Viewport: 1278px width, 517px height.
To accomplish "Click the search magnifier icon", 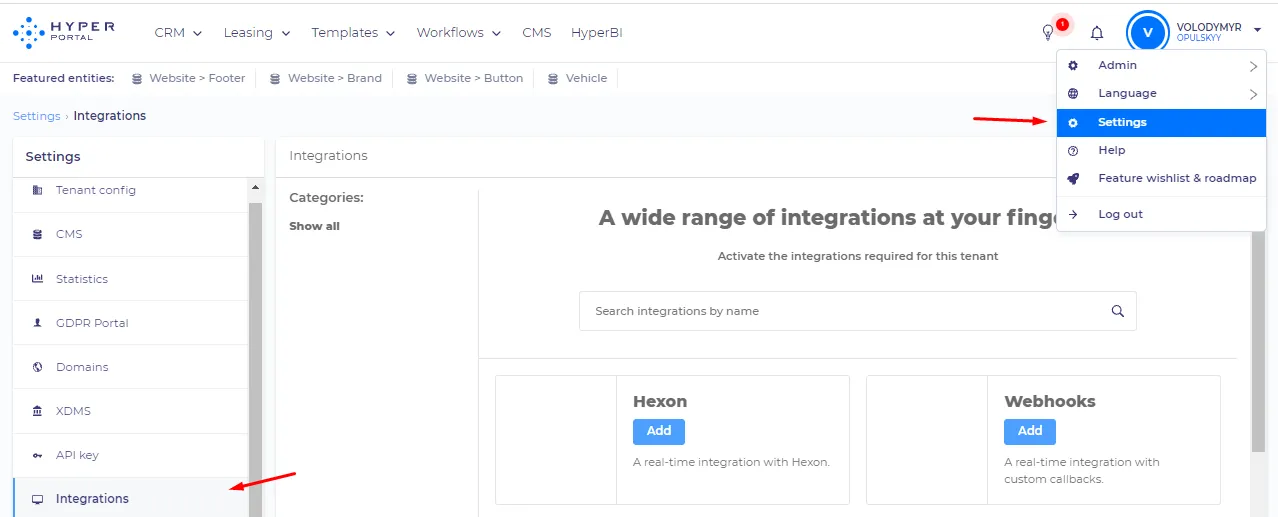I will (1118, 311).
